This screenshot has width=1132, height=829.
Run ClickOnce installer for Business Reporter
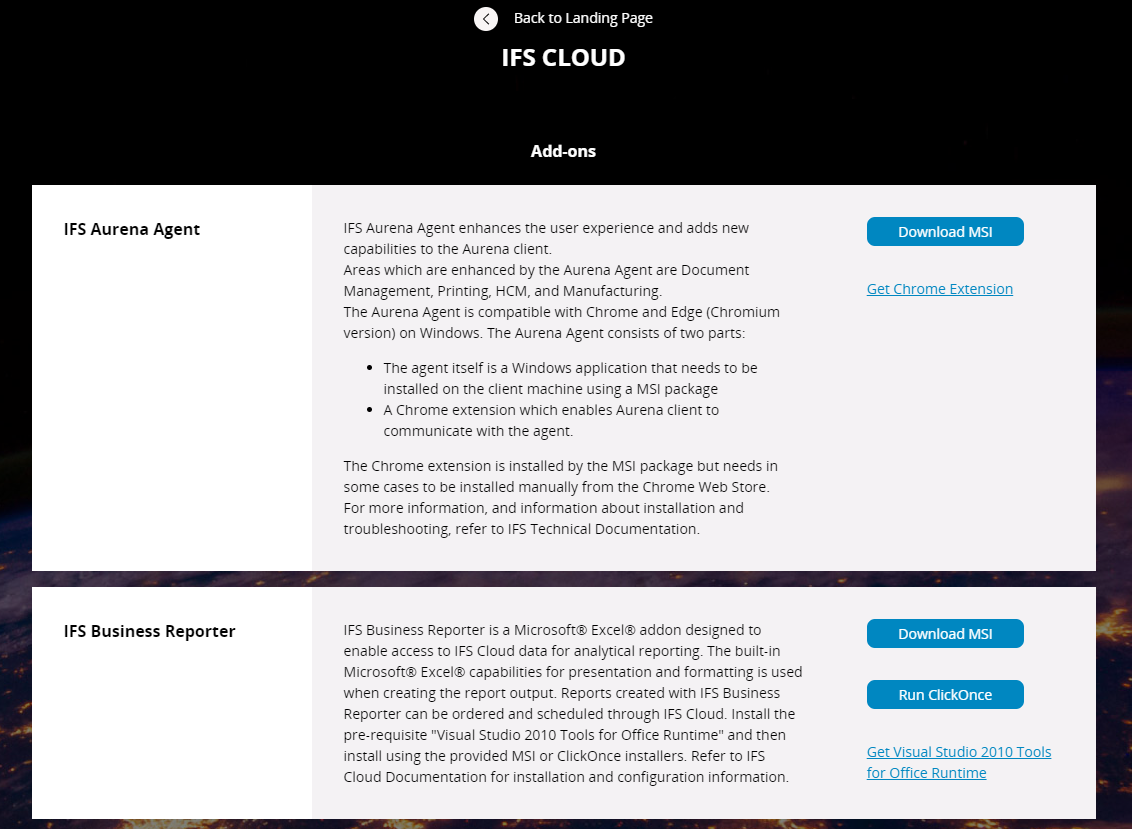point(944,694)
